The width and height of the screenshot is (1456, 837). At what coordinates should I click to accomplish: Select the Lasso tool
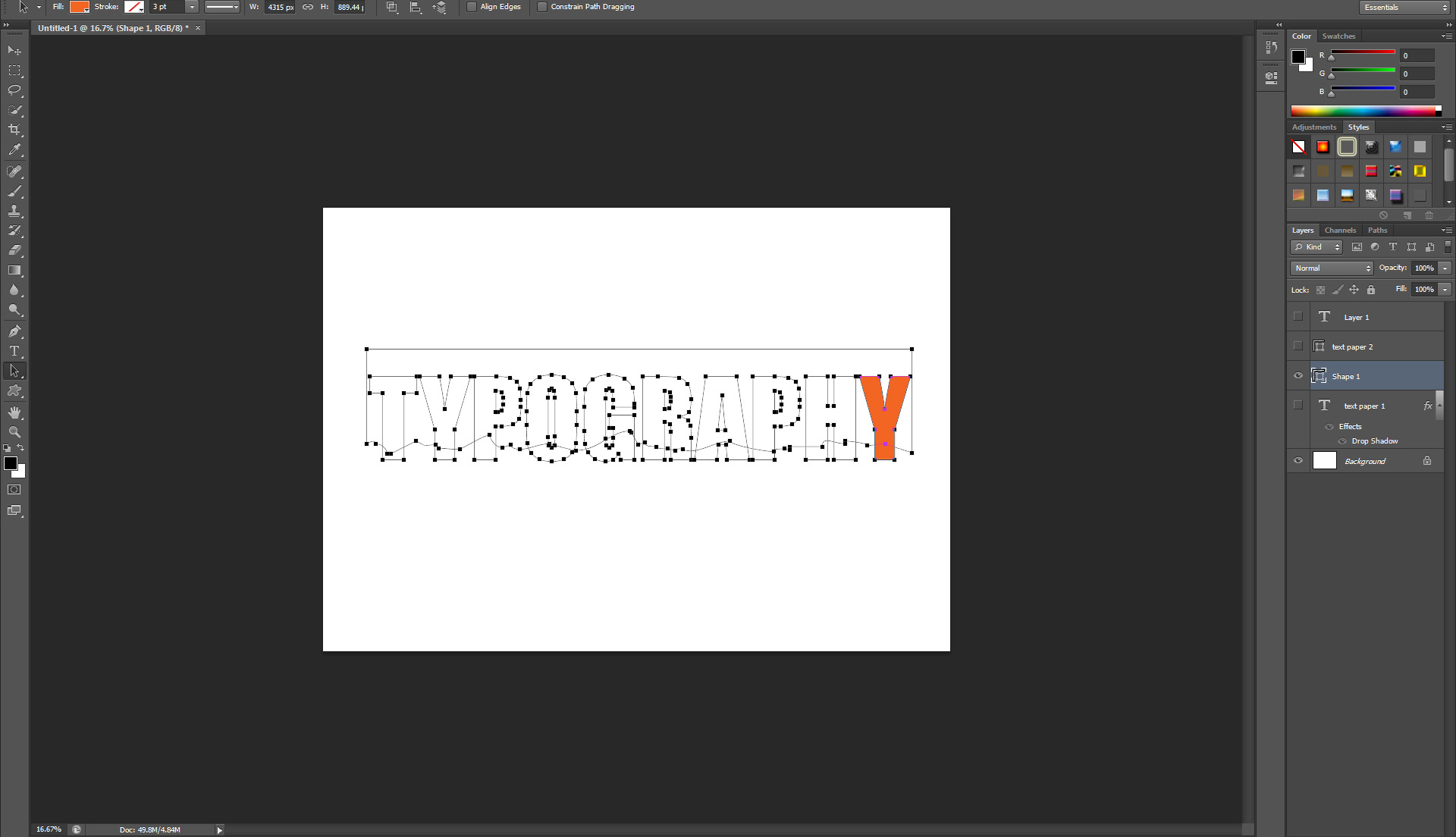tap(14, 90)
